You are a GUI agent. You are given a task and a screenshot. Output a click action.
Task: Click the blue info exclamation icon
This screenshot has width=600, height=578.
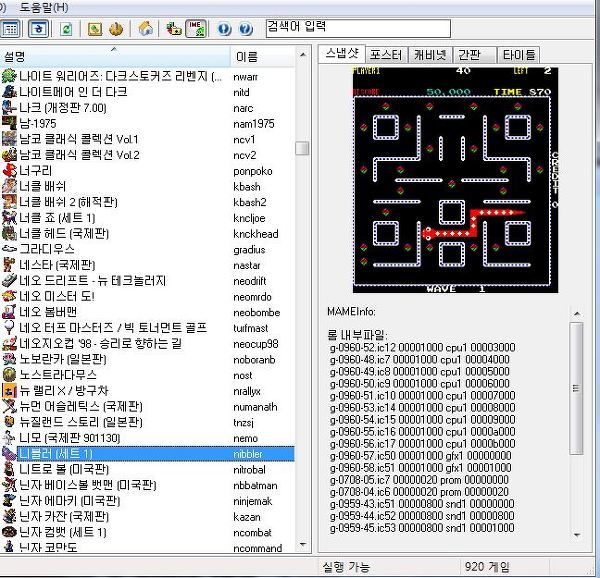point(224,29)
